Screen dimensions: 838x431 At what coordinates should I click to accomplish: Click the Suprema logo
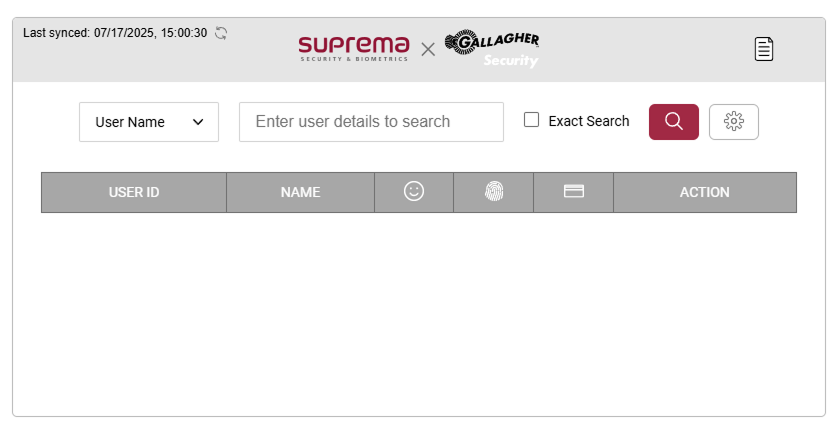354,48
